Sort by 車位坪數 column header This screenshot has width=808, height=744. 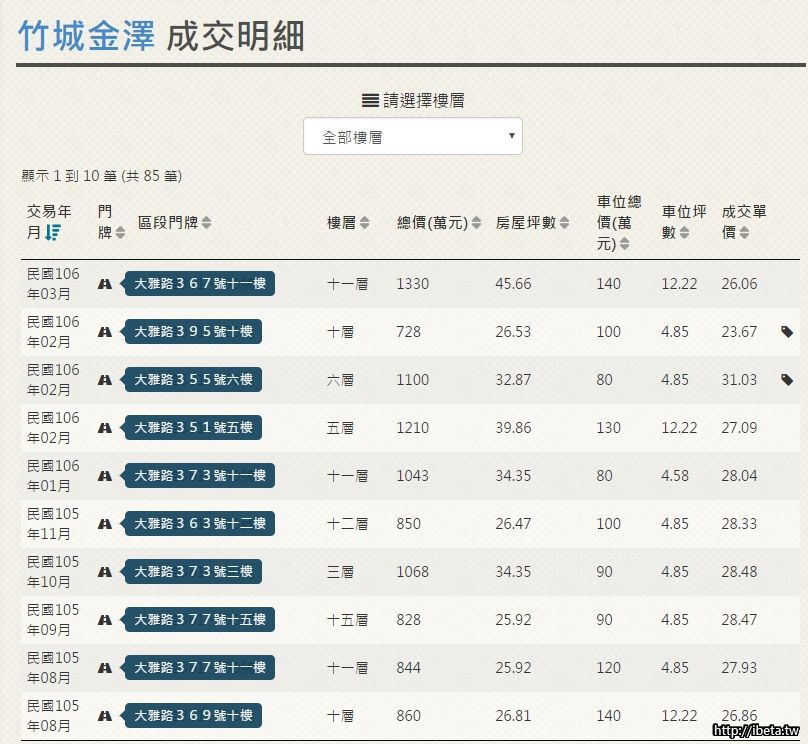pyautogui.click(x=684, y=222)
